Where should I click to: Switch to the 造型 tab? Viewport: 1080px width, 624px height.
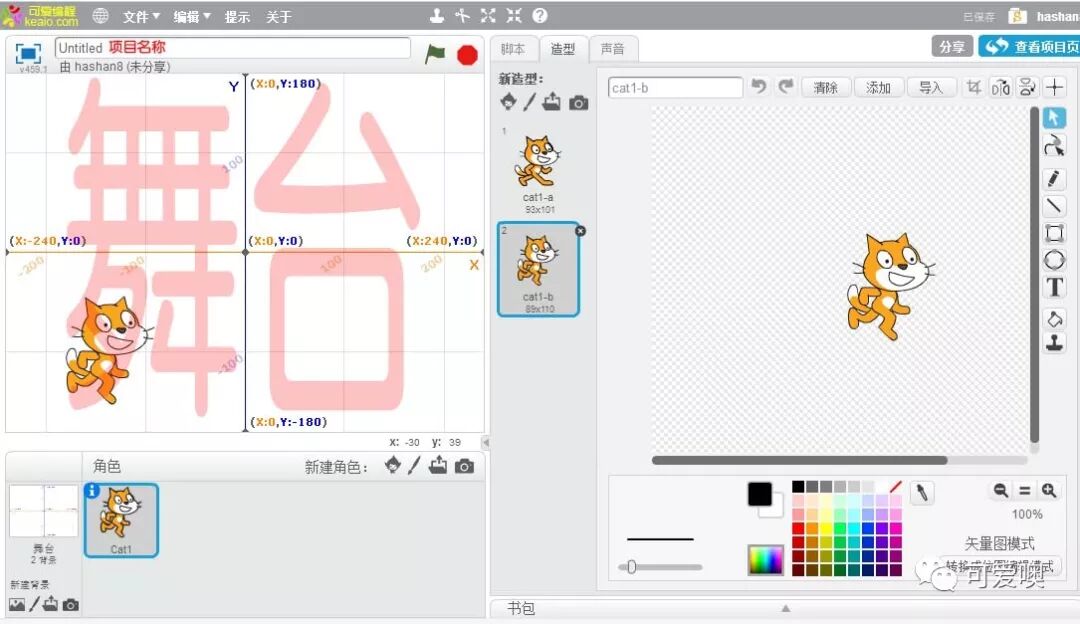tap(563, 49)
